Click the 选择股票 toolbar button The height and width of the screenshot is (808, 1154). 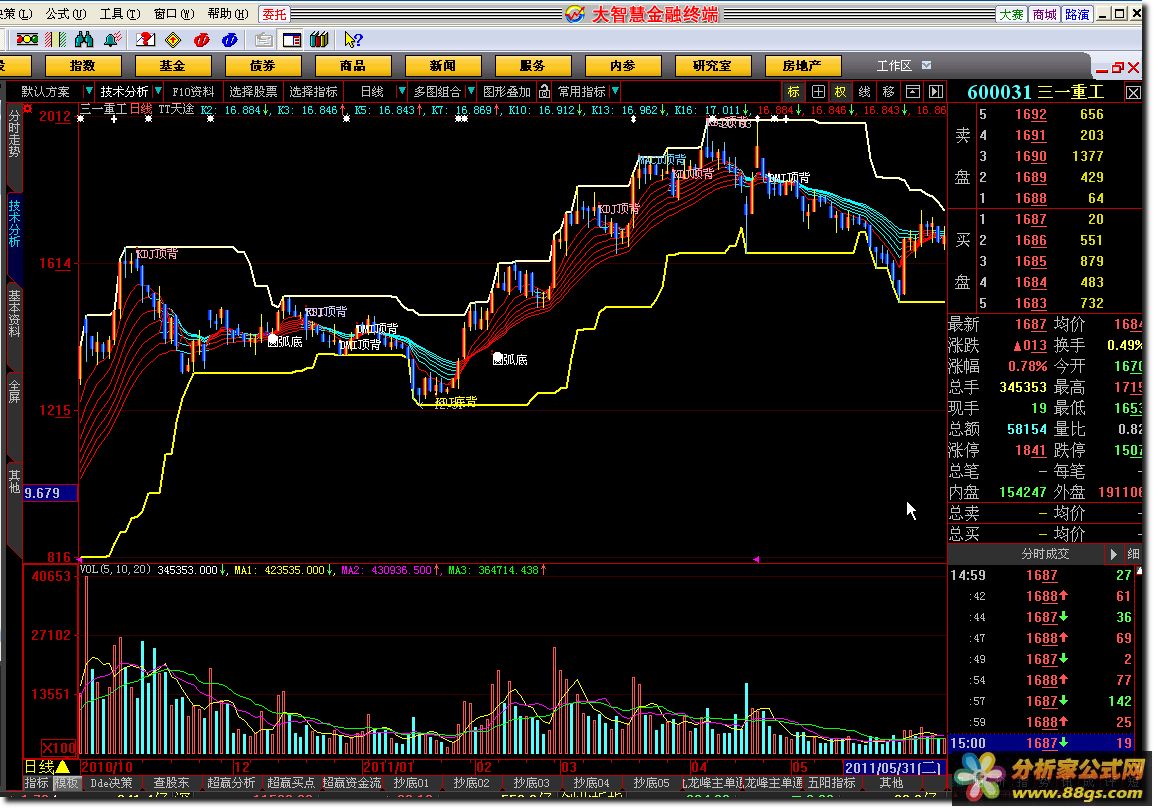point(253,91)
